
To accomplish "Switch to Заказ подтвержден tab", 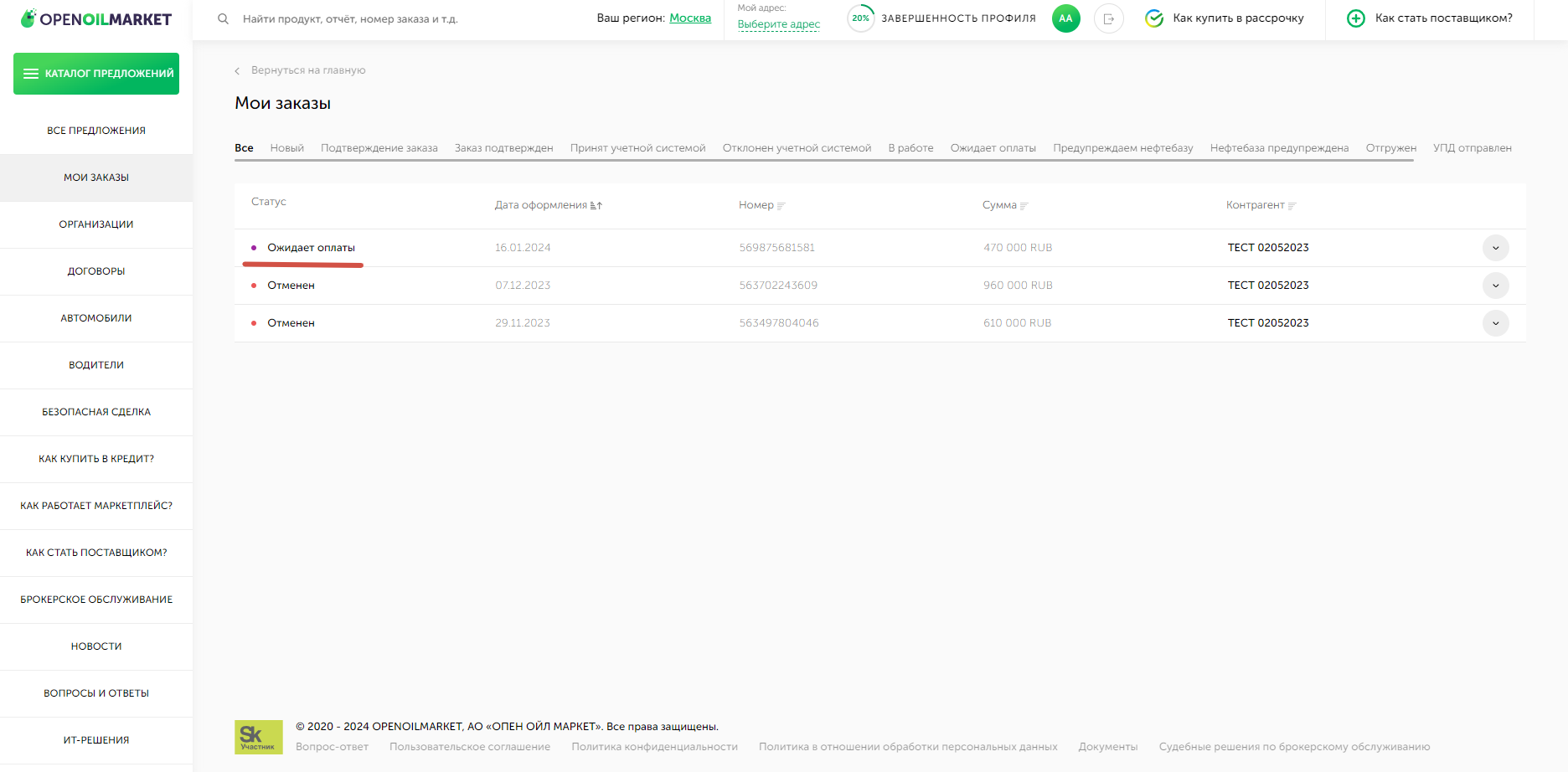I will (504, 148).
